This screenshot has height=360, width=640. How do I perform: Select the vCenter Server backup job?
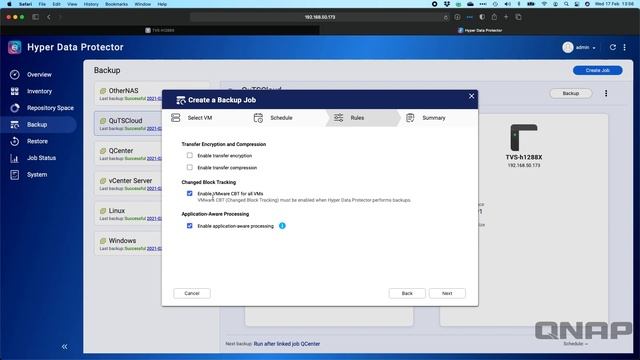click(129, 184)
